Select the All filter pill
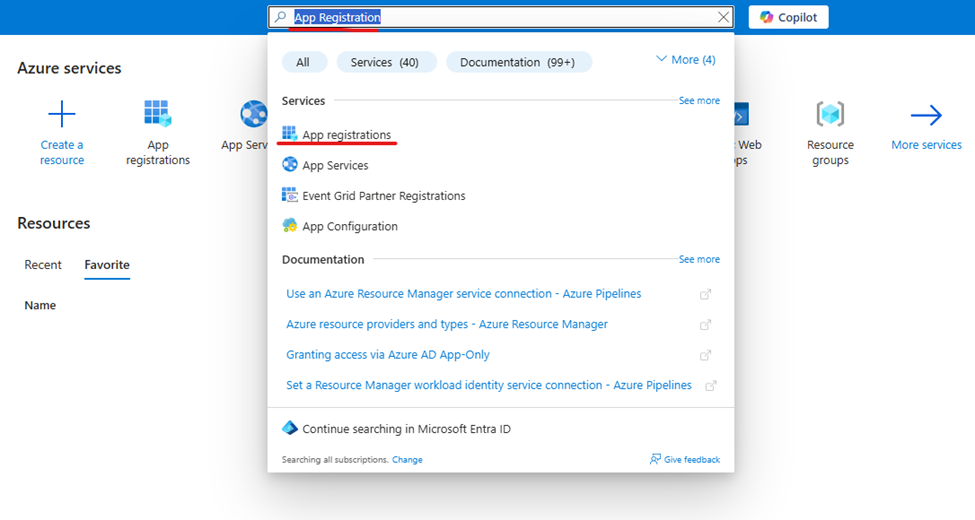Screen dimensions: 975x520 pyautogui.click(x=303, y=62)
